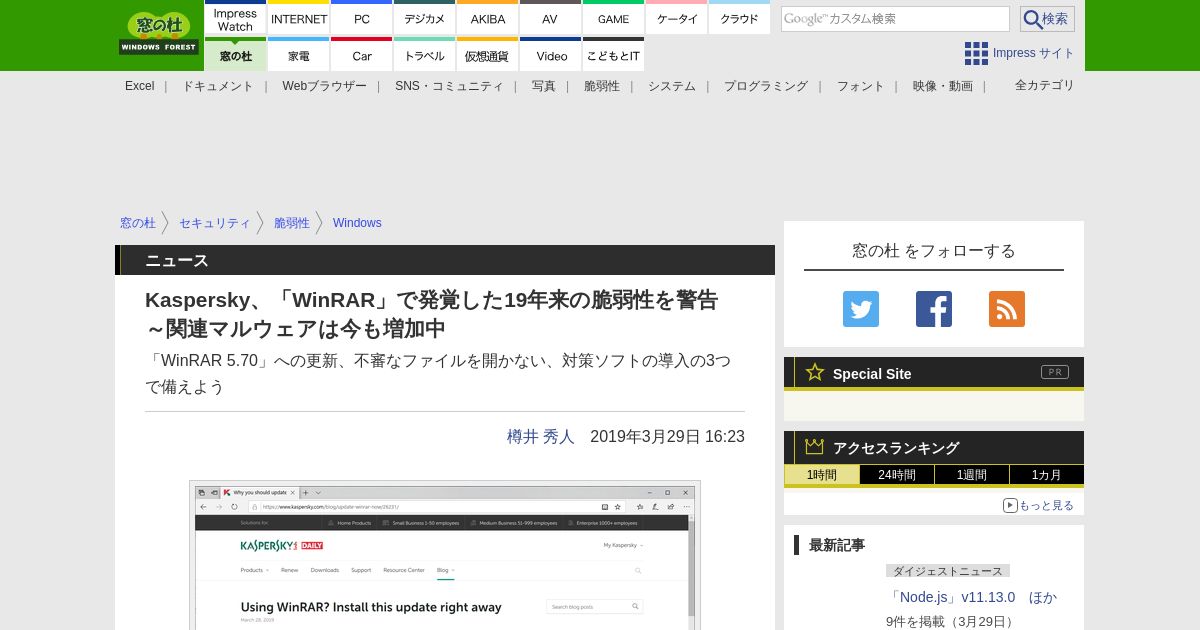Go to the Webブラウザー category

coord(324,86)
